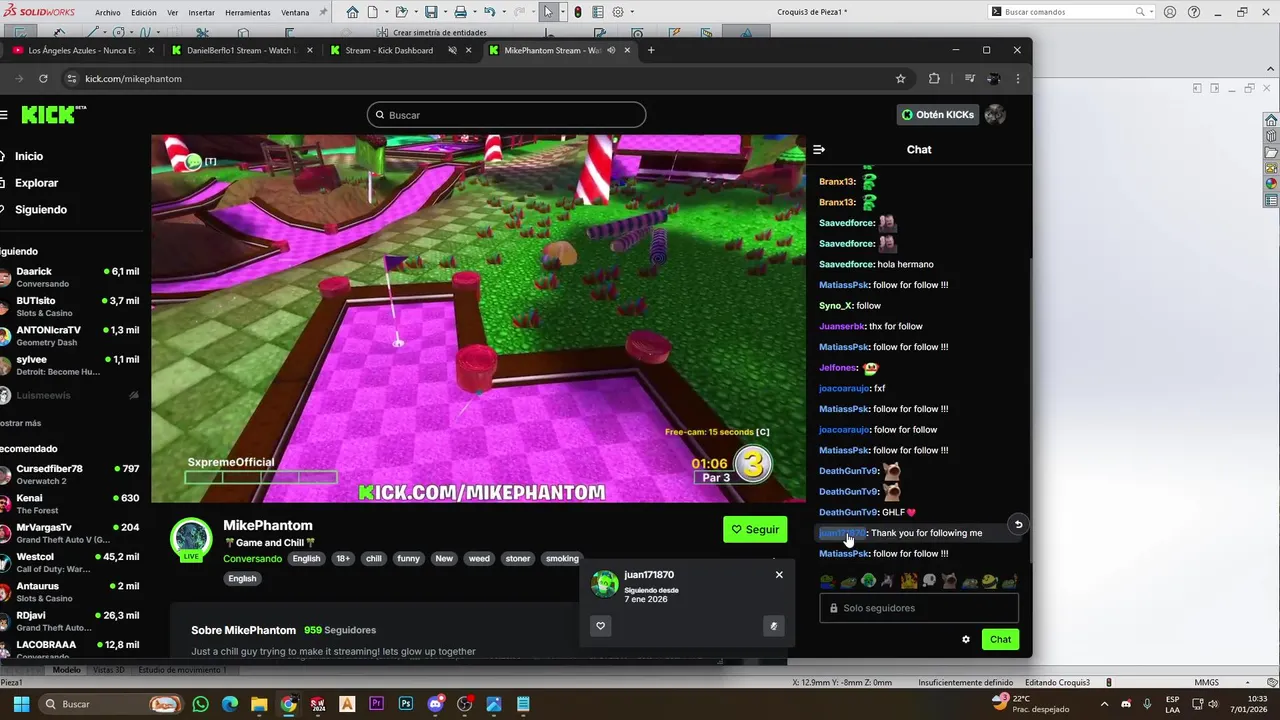The height and width of the screenshot is (720, 1280).
Task: Click the SolidWorks select cursor tool
Action: pos(548,12)
